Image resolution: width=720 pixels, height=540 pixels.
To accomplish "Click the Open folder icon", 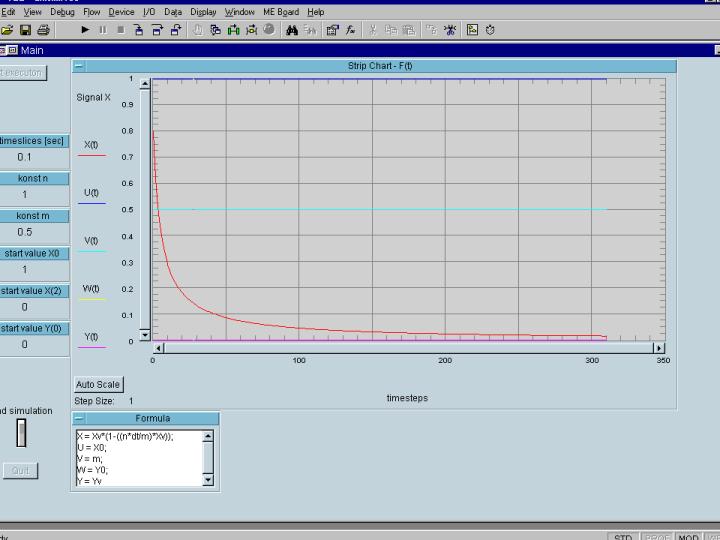I will (8, 30).
